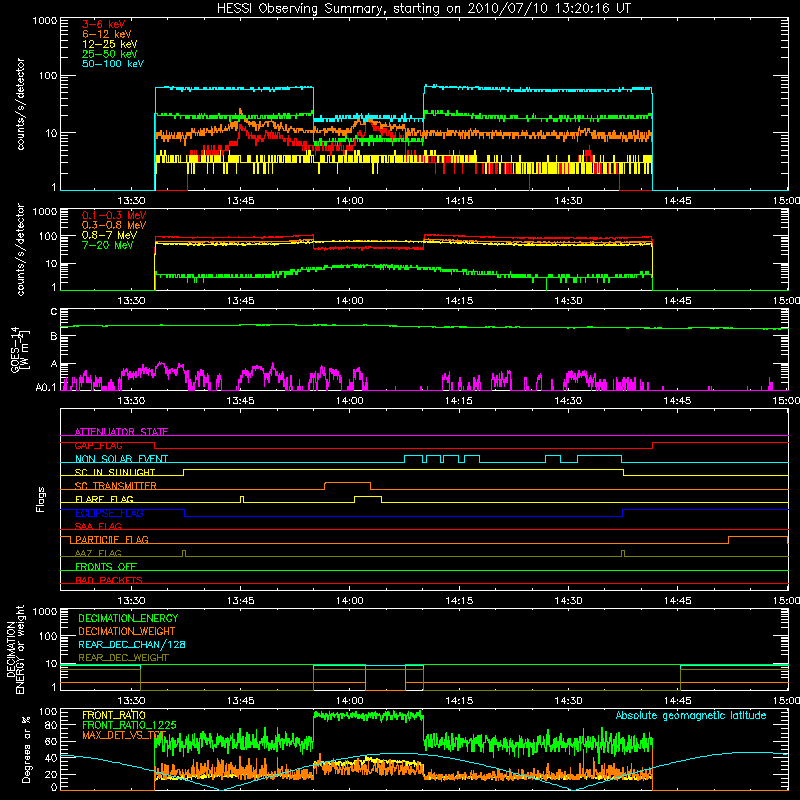Select the SAA_FLAG label
This screenshot has height=800, width=800.
98,527
